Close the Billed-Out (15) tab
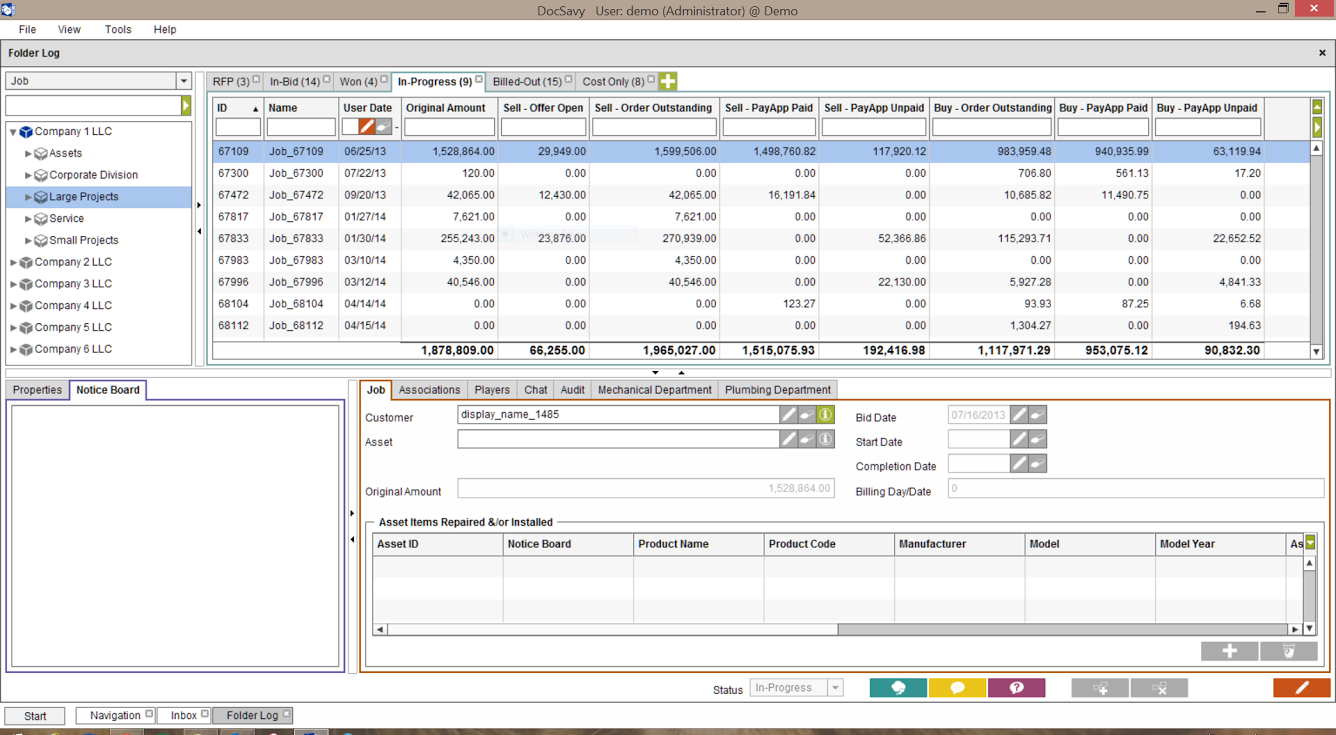 [x=568, y=79]
